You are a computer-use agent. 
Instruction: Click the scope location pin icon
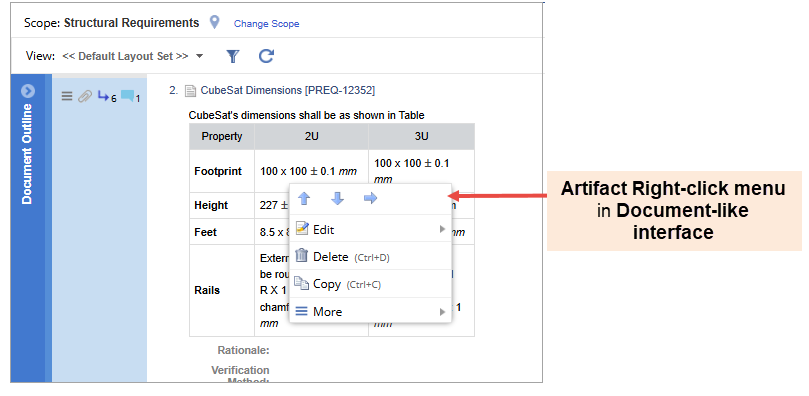215,22
